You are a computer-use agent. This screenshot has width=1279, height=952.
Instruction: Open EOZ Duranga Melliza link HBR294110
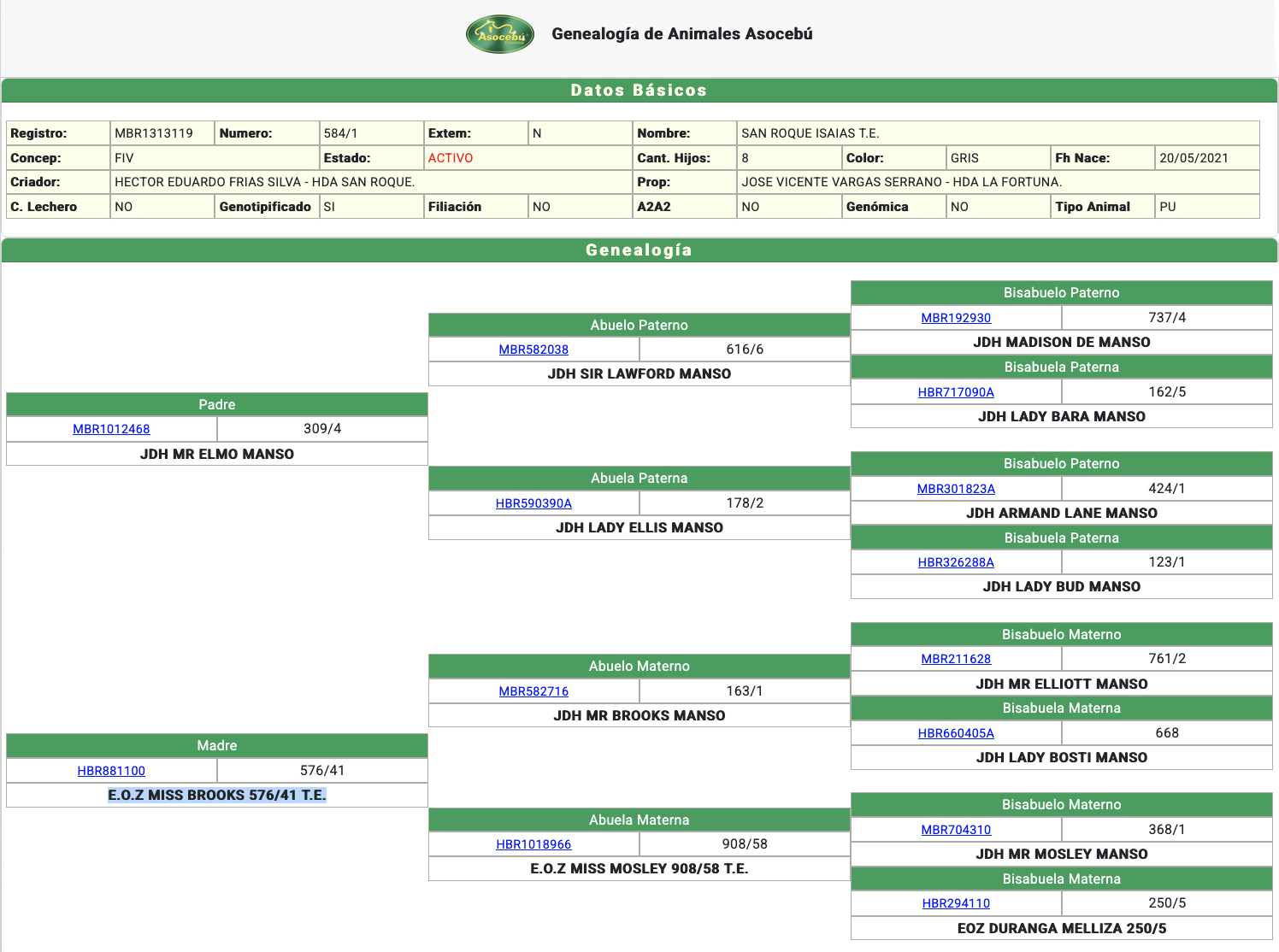point(956,903)
